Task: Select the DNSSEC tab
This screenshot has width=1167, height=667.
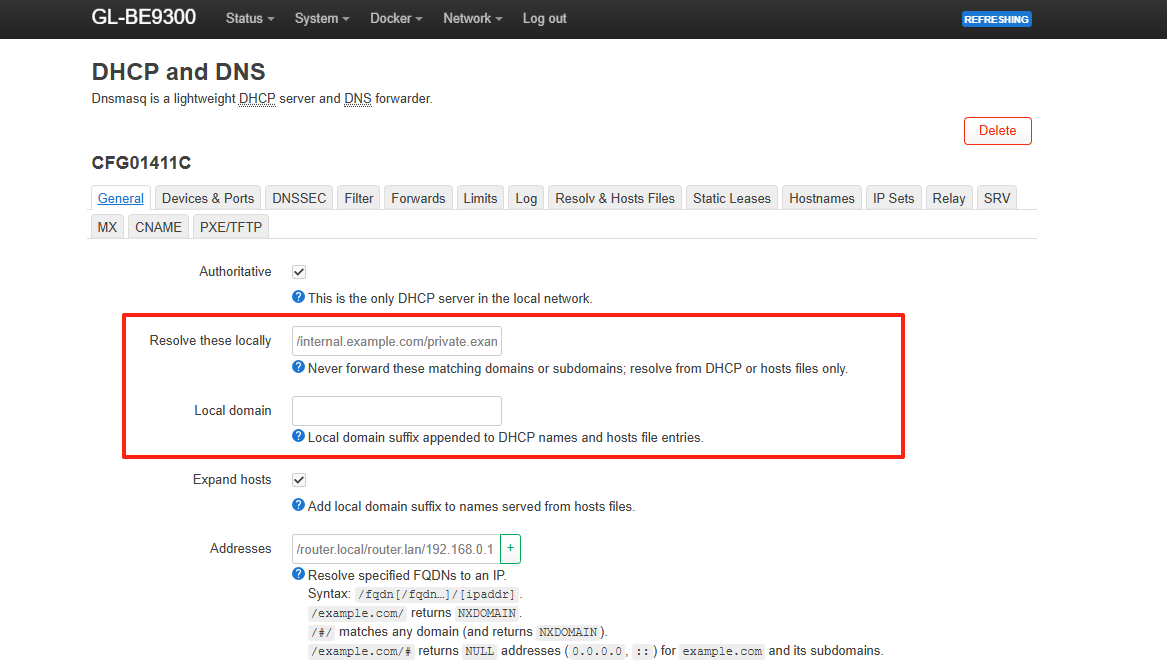Action: pos(299,198)
